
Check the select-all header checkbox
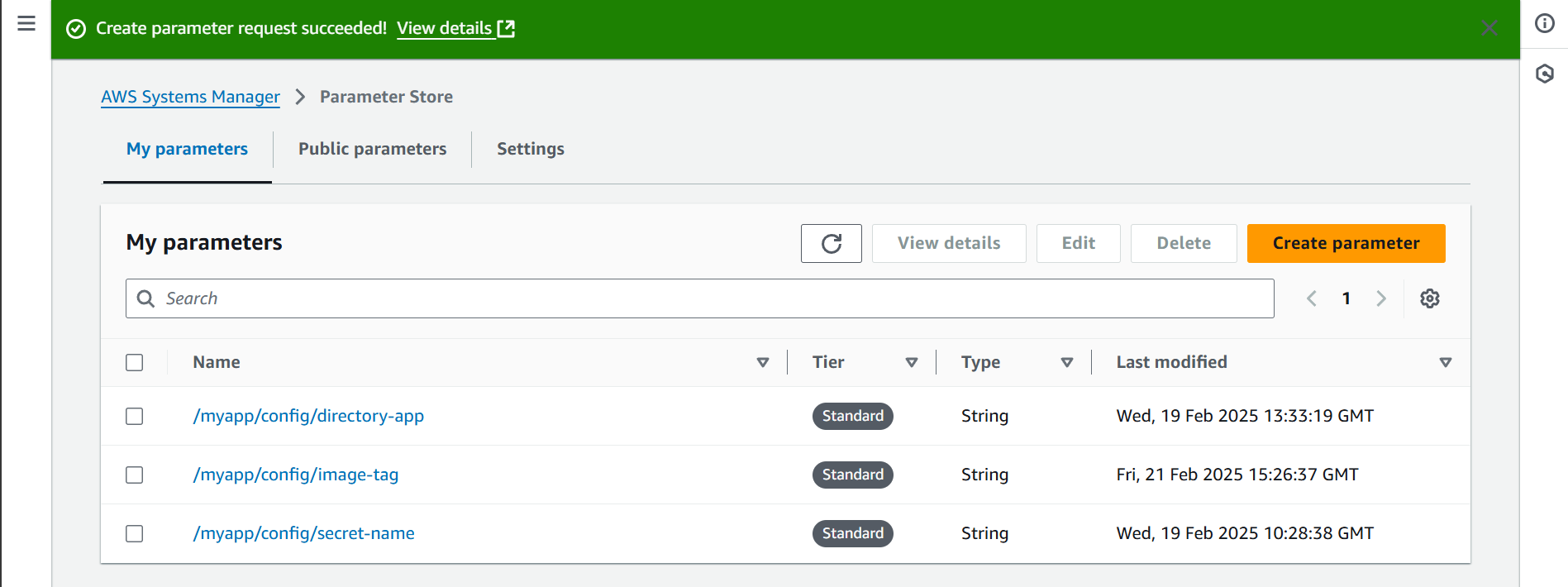tap(135, 362)
